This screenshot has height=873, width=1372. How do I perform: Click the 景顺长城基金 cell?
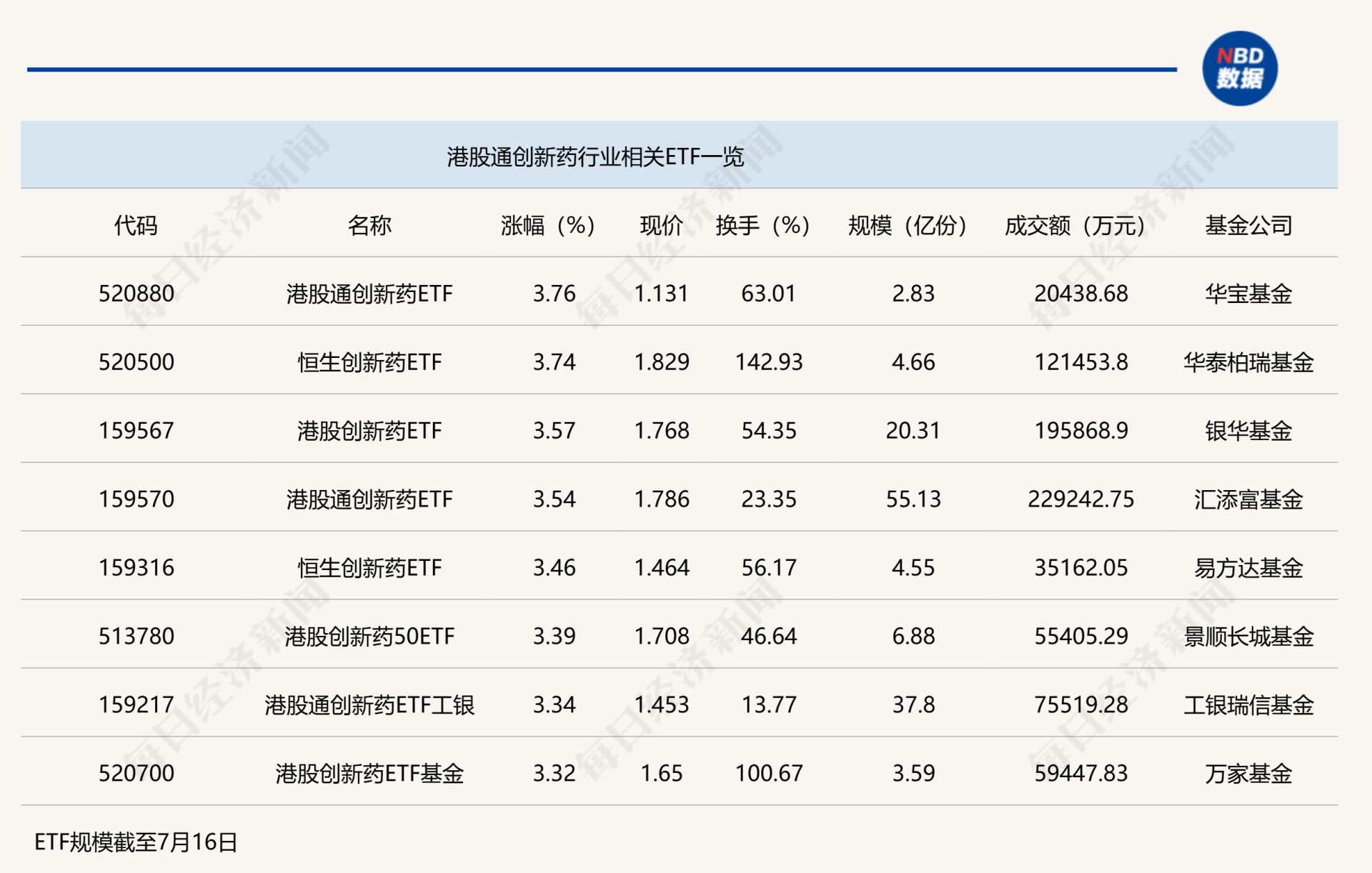(1248, 637)
